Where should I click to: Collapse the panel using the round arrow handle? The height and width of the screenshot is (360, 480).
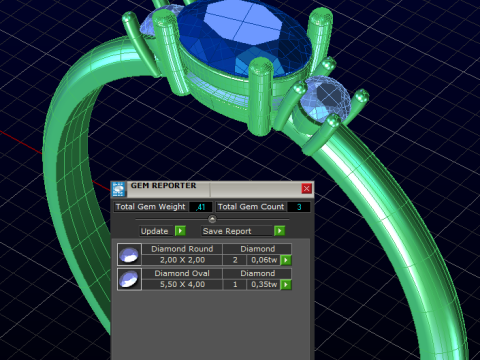point(212,219)
